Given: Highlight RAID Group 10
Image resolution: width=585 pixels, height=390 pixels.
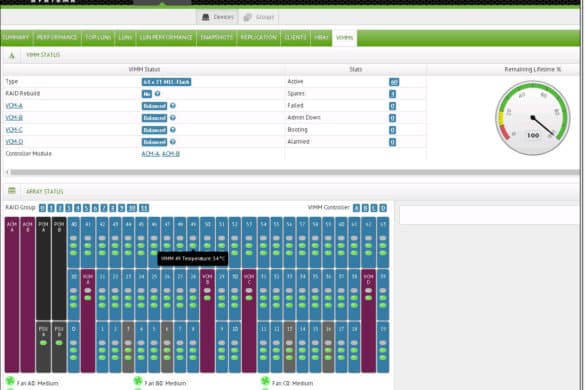Looking at the screenshot, I should tap(132, 208).
